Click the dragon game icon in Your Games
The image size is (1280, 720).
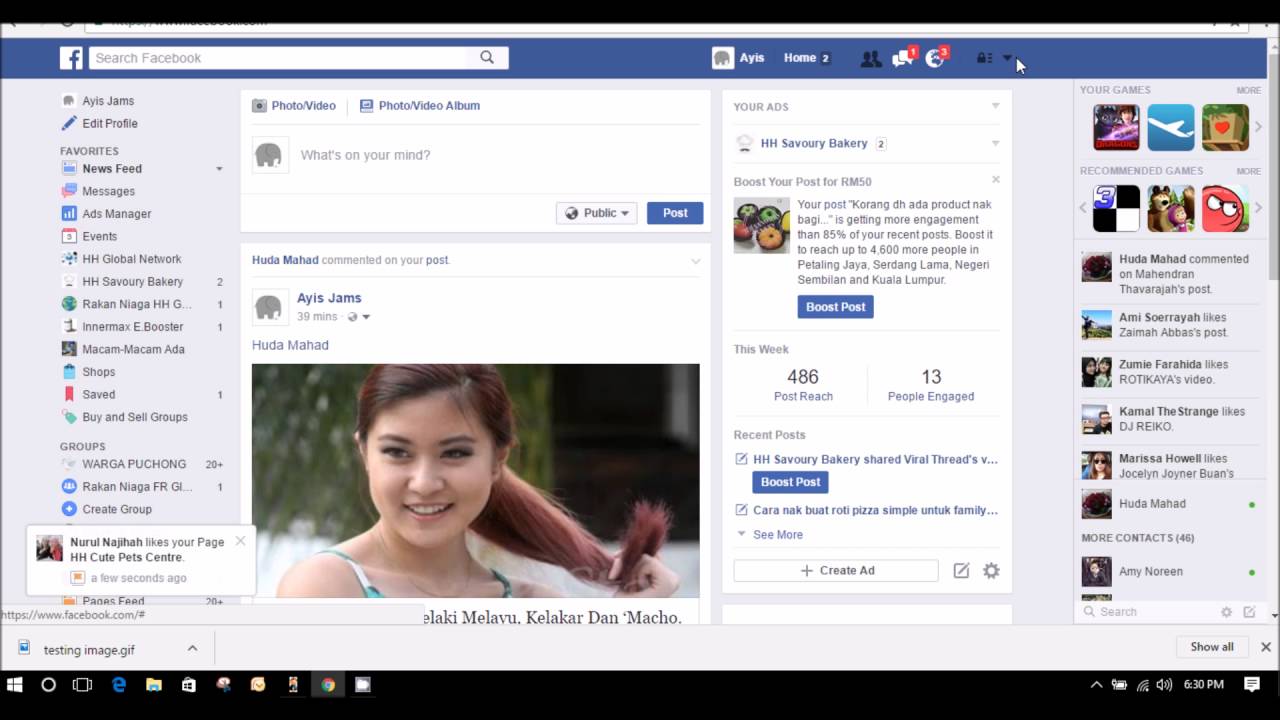tap(1116, 128)
